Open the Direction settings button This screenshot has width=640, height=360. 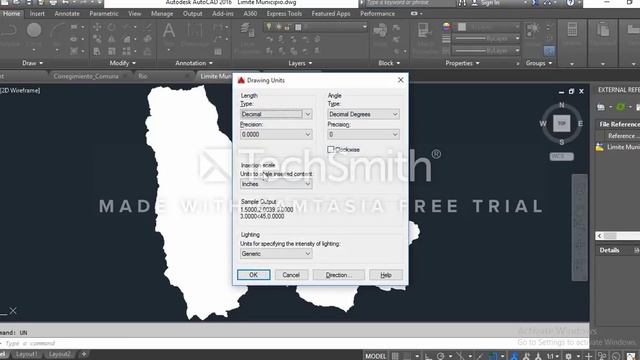point(338,275)
